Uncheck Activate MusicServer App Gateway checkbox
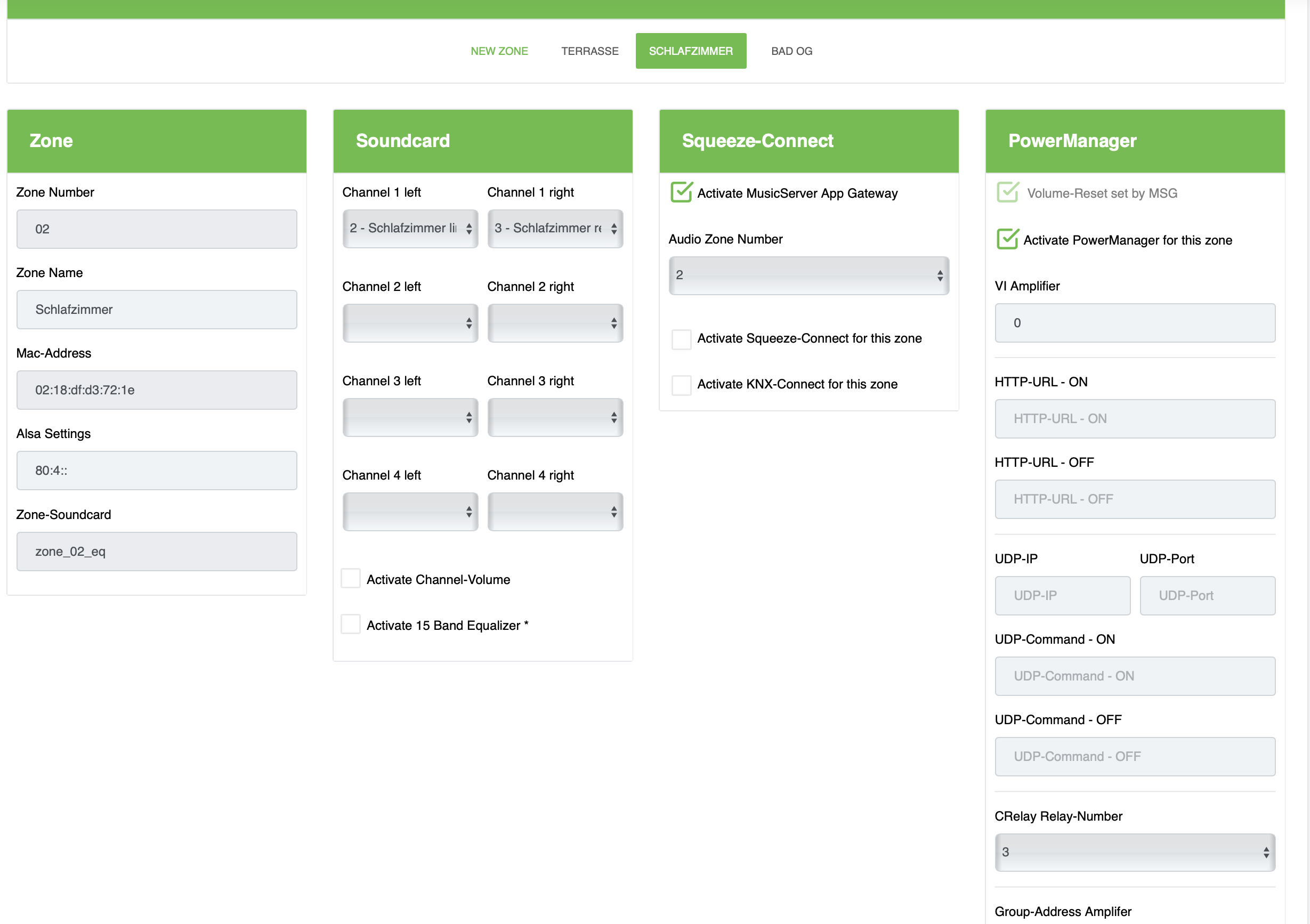Viewport: 1310px width, 924px height. pyautogui.click(x=681, y=193)
